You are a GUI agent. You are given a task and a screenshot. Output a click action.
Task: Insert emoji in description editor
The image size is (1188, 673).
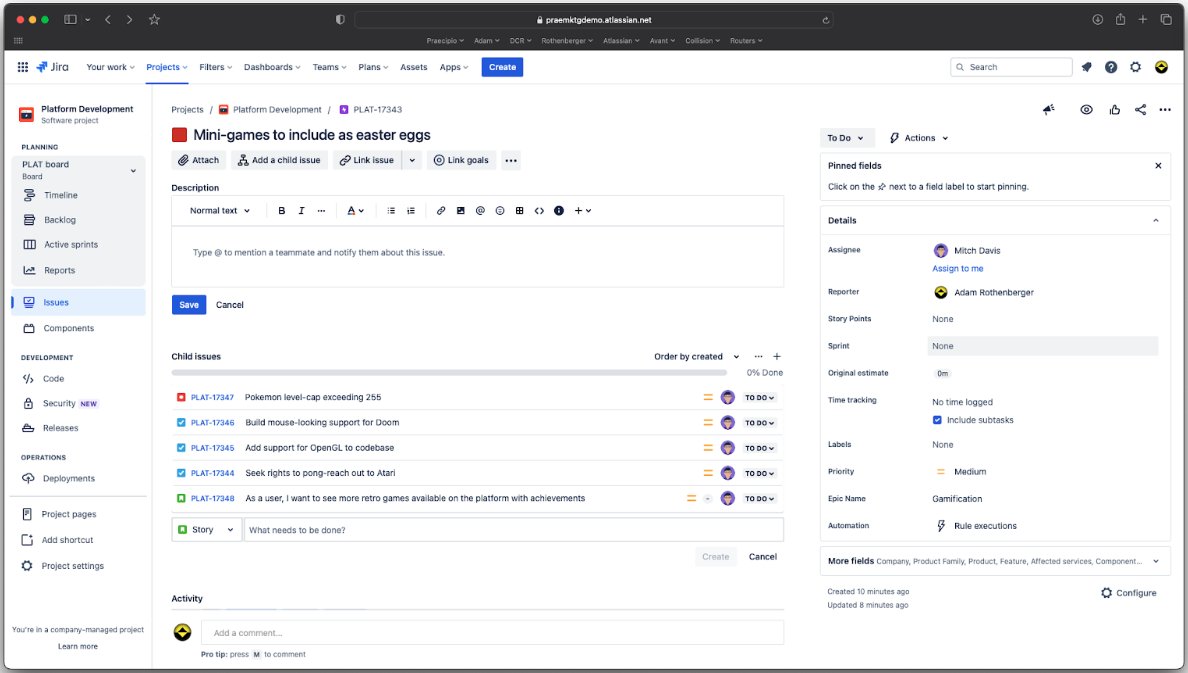(x=500, y=211)
